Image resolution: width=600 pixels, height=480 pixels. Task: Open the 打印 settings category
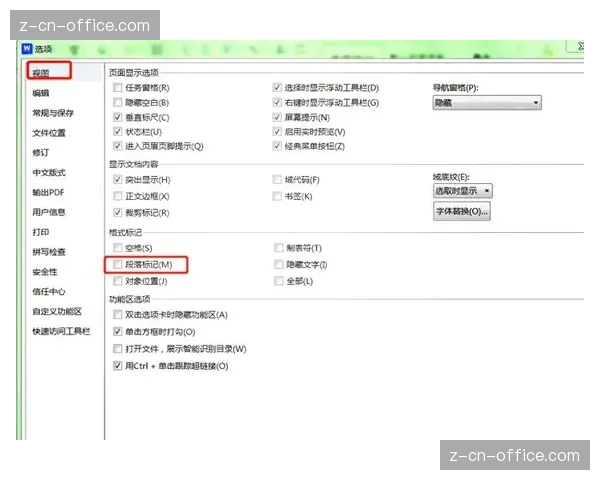(x=41, y=232)
